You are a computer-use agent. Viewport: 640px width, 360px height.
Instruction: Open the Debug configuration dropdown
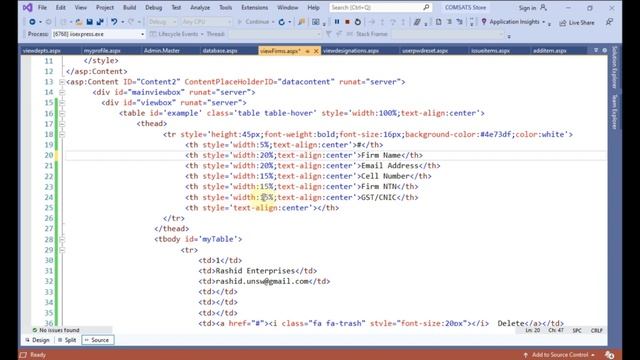[x=162, y=22]
